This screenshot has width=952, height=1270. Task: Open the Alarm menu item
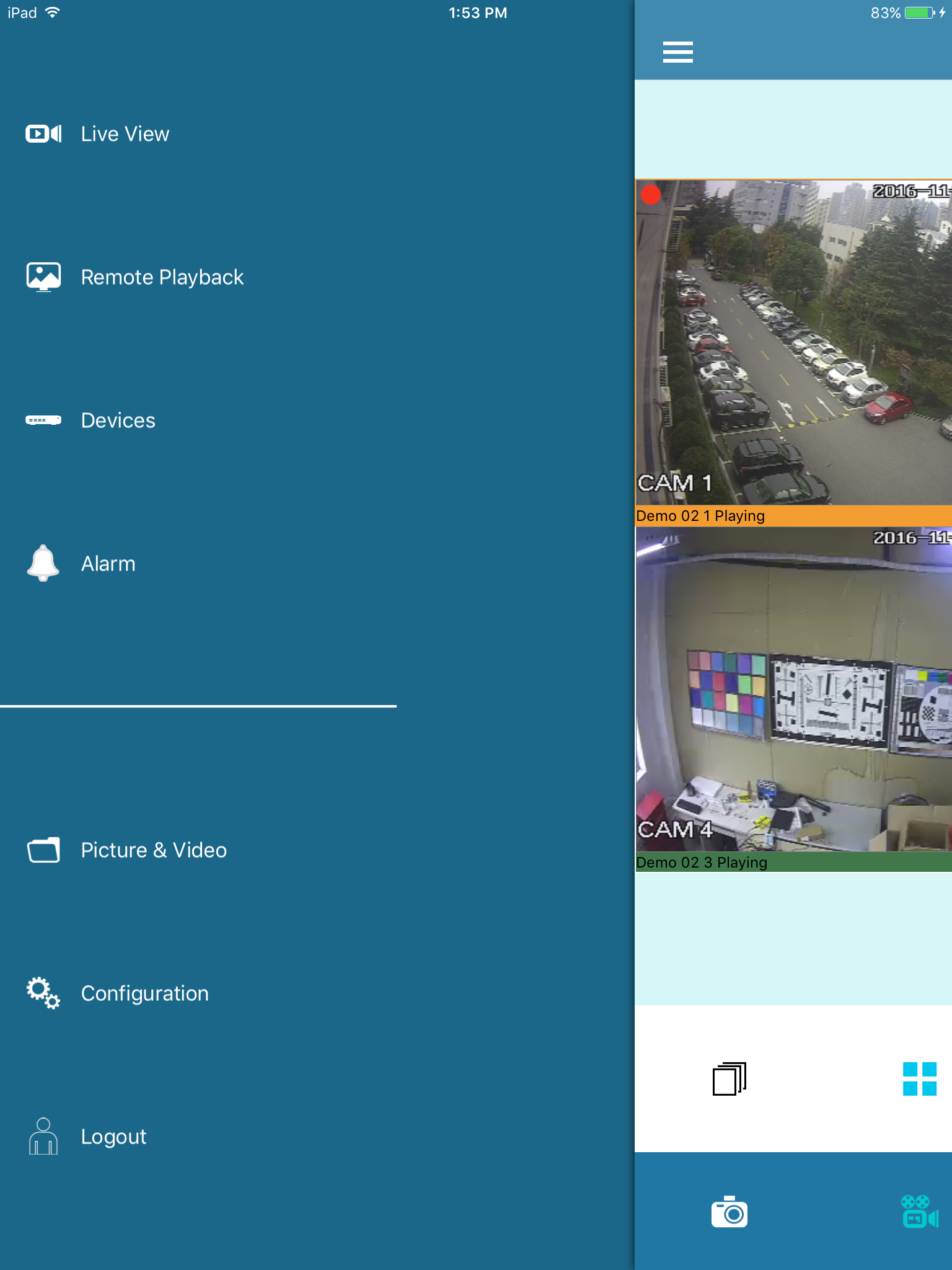[108, 564]
